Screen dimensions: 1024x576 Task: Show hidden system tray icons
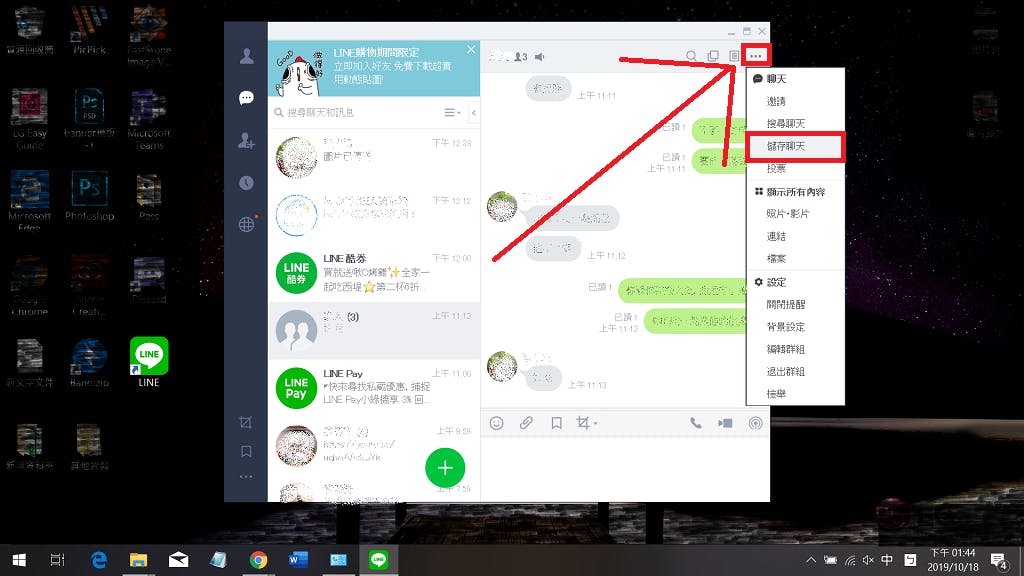pyautogui.click(x=810, y=560)
